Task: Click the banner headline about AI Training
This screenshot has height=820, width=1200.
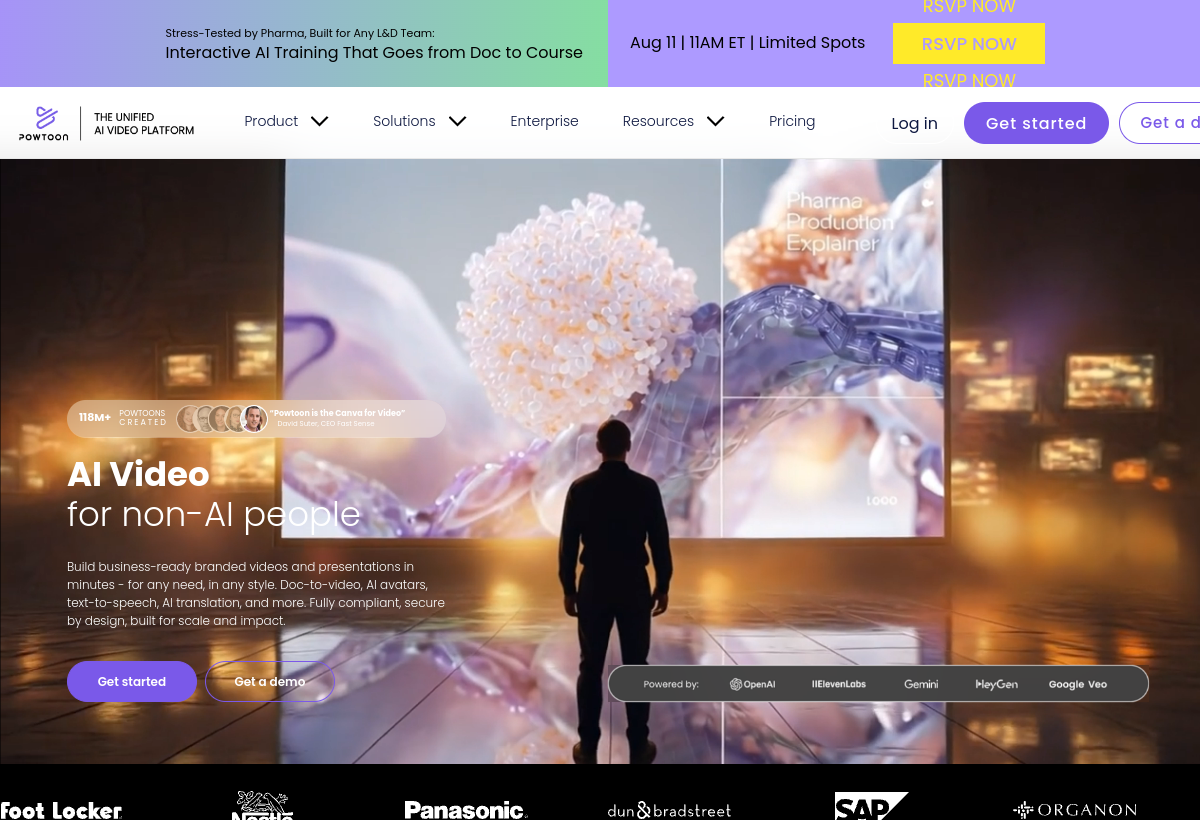Action: 374,52
